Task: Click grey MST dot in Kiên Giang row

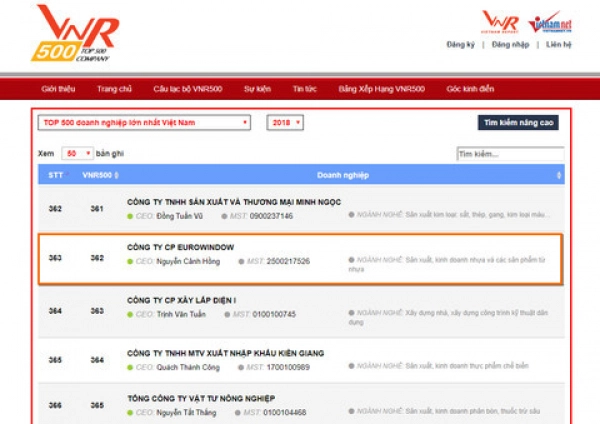Action: [241, 367]
